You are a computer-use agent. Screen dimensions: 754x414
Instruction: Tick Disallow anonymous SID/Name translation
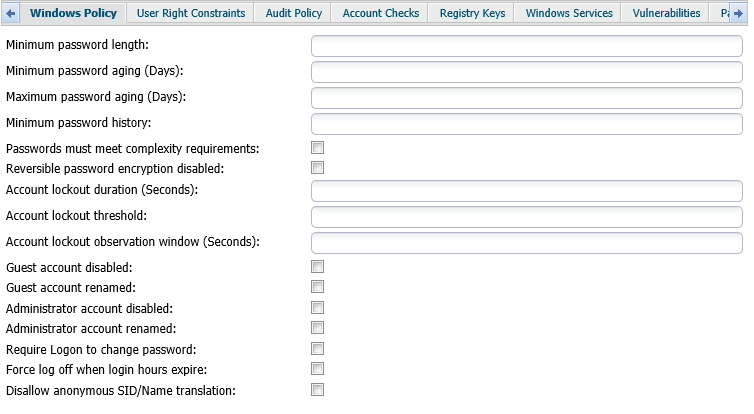(x=318, y=390)
